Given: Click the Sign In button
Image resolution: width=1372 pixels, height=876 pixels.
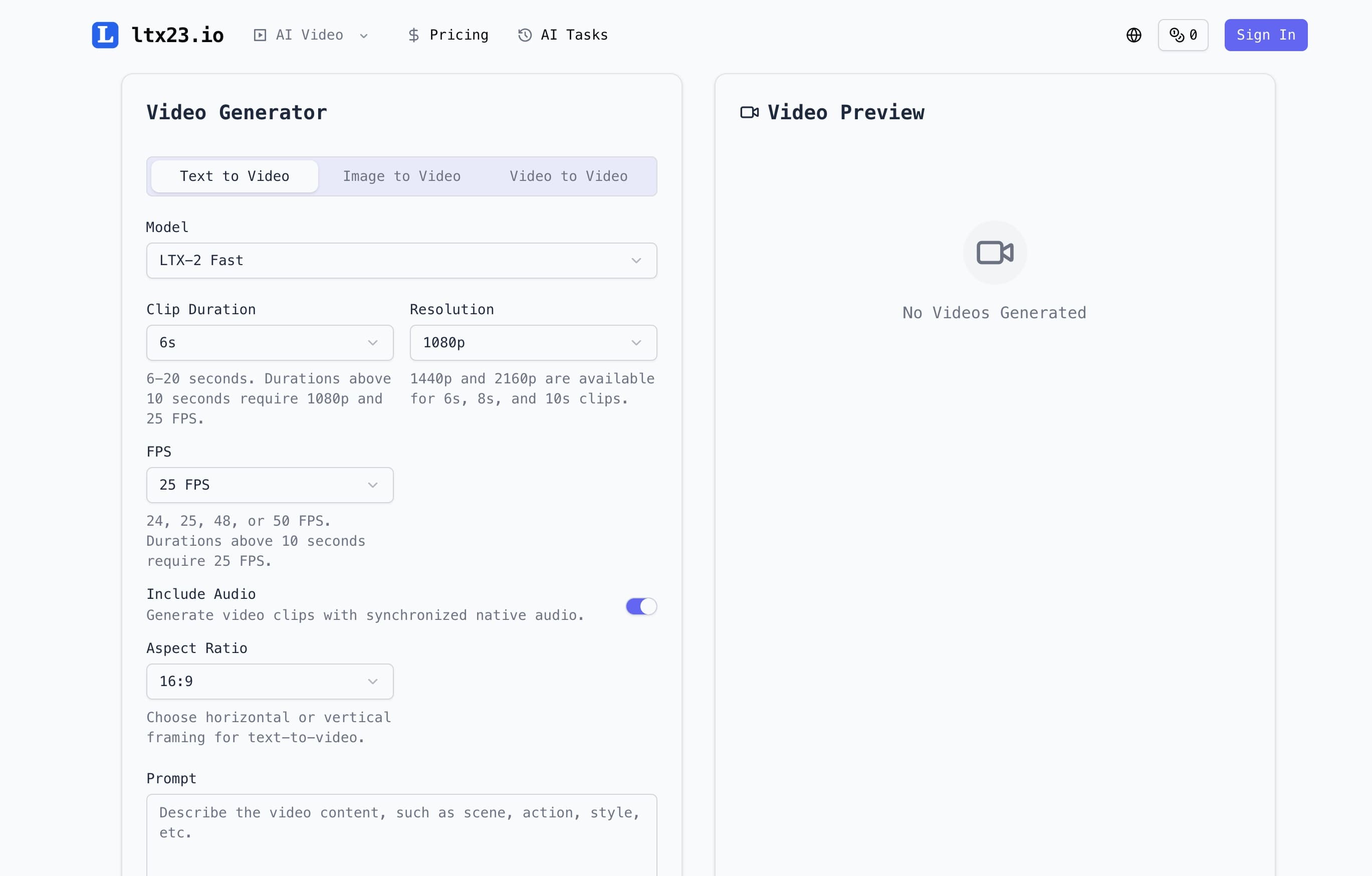Looking at the screenshot, I should [x=1265, y=35].
